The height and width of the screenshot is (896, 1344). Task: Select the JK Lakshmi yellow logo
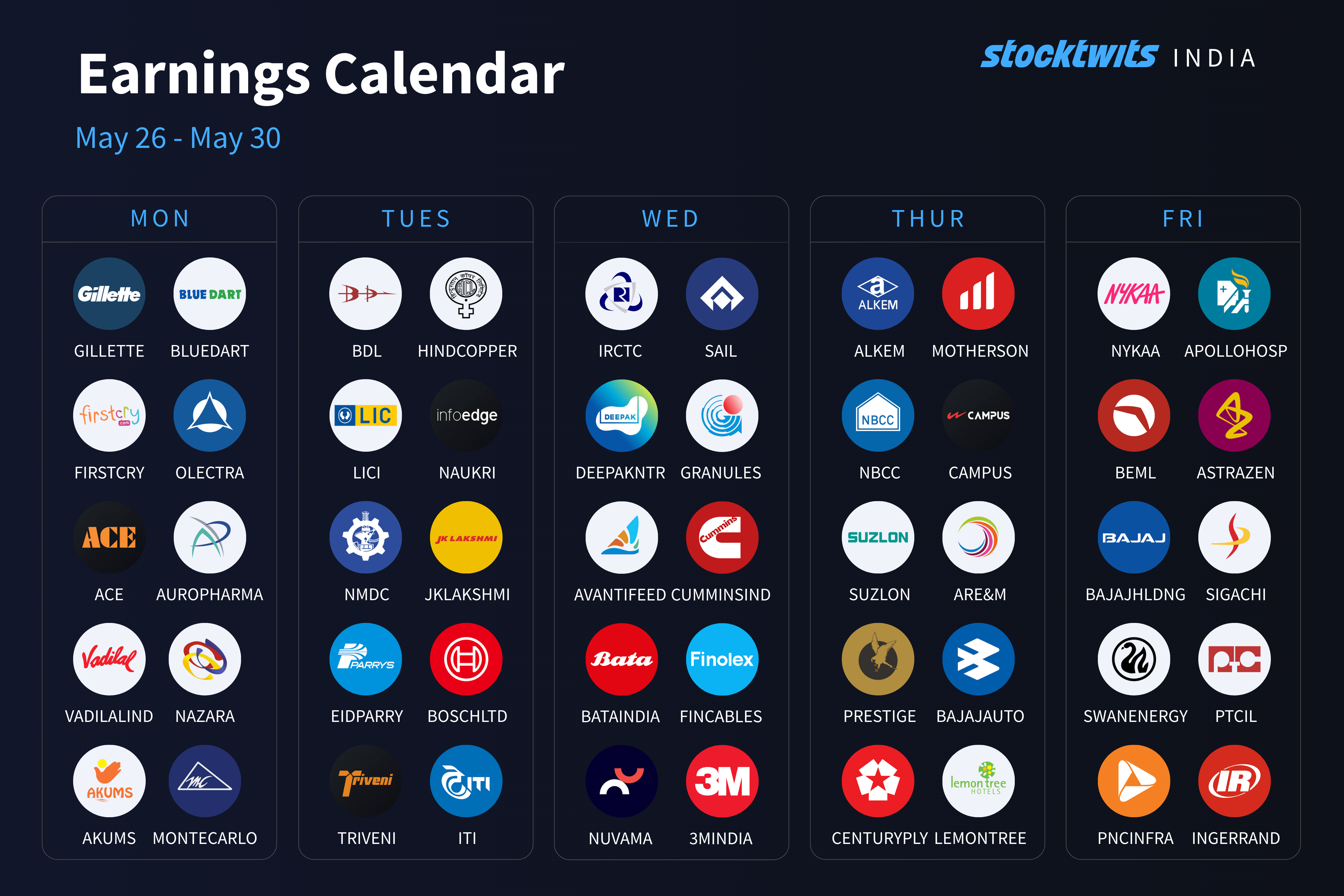click(466, 537)
